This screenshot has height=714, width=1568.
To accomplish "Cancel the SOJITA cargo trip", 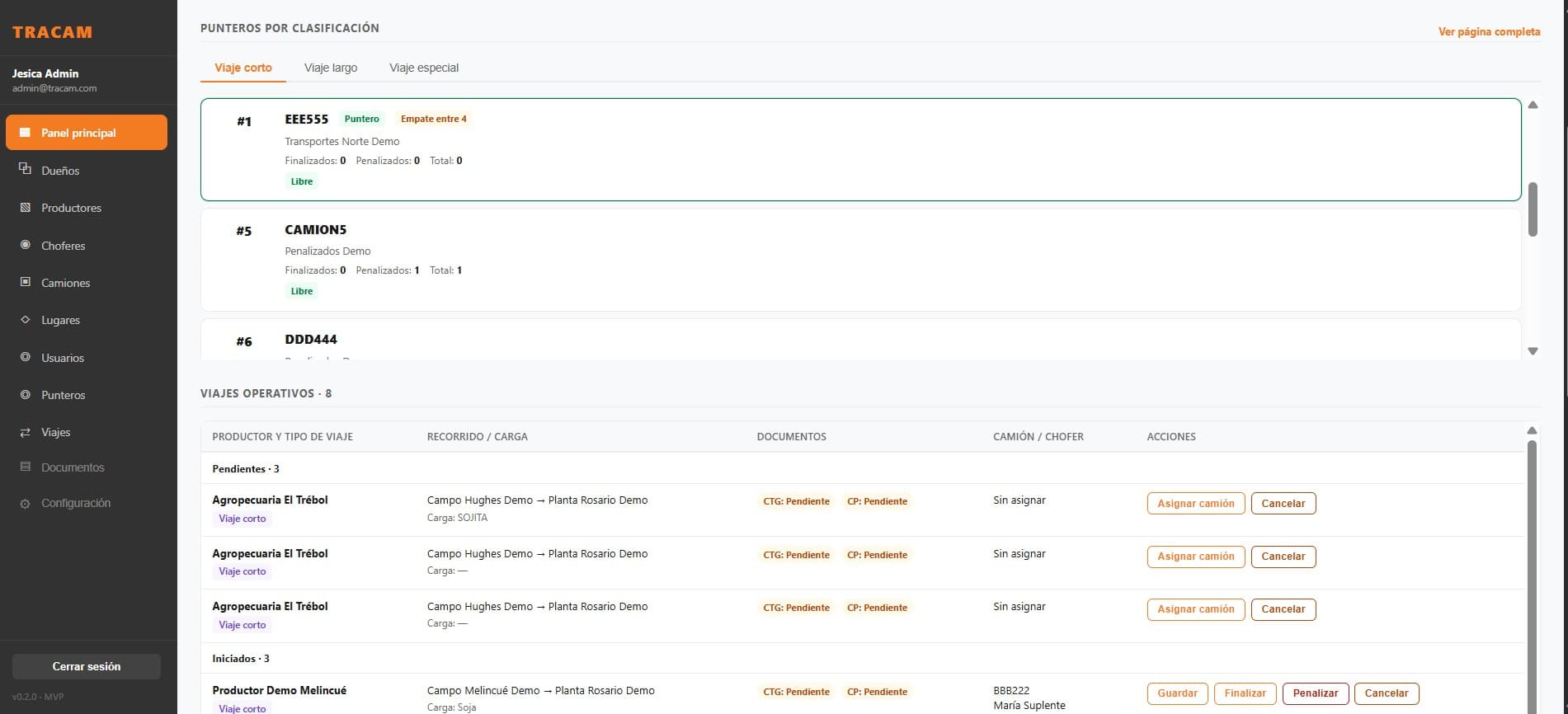I will tap(1283, 503).
